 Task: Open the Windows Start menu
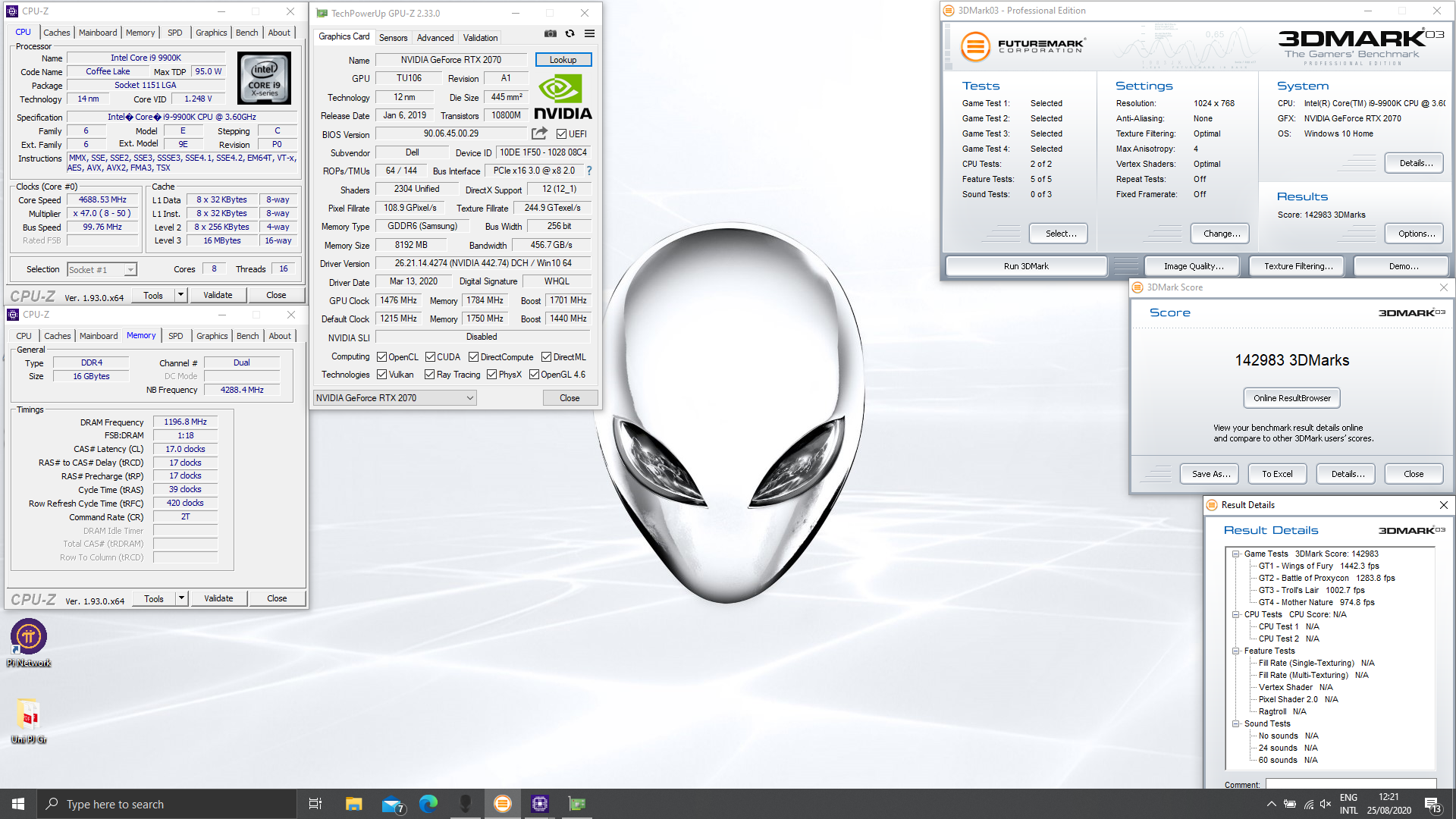point(18,804)
